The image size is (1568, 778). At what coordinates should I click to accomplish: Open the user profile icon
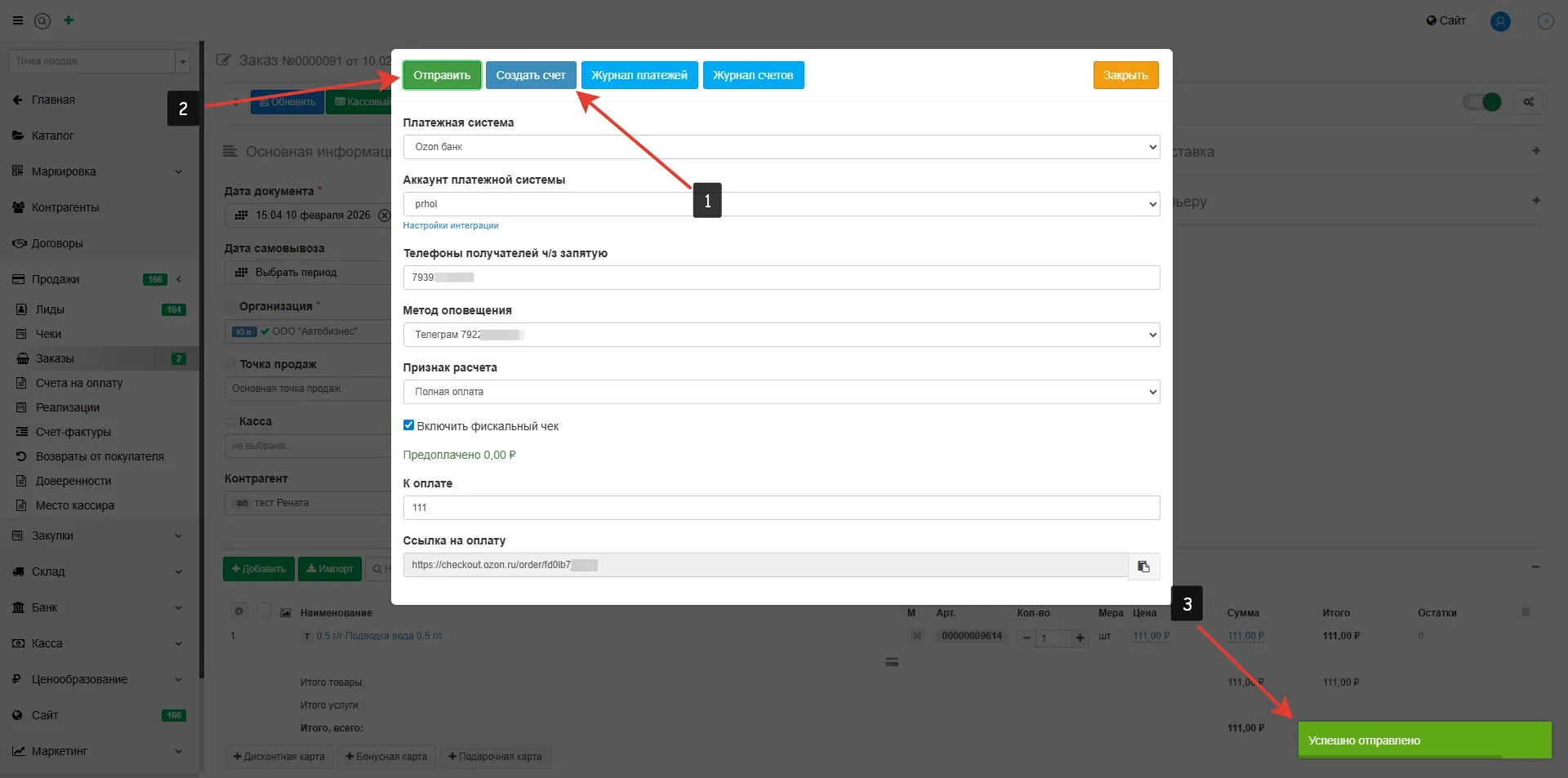coord(1500,21)
